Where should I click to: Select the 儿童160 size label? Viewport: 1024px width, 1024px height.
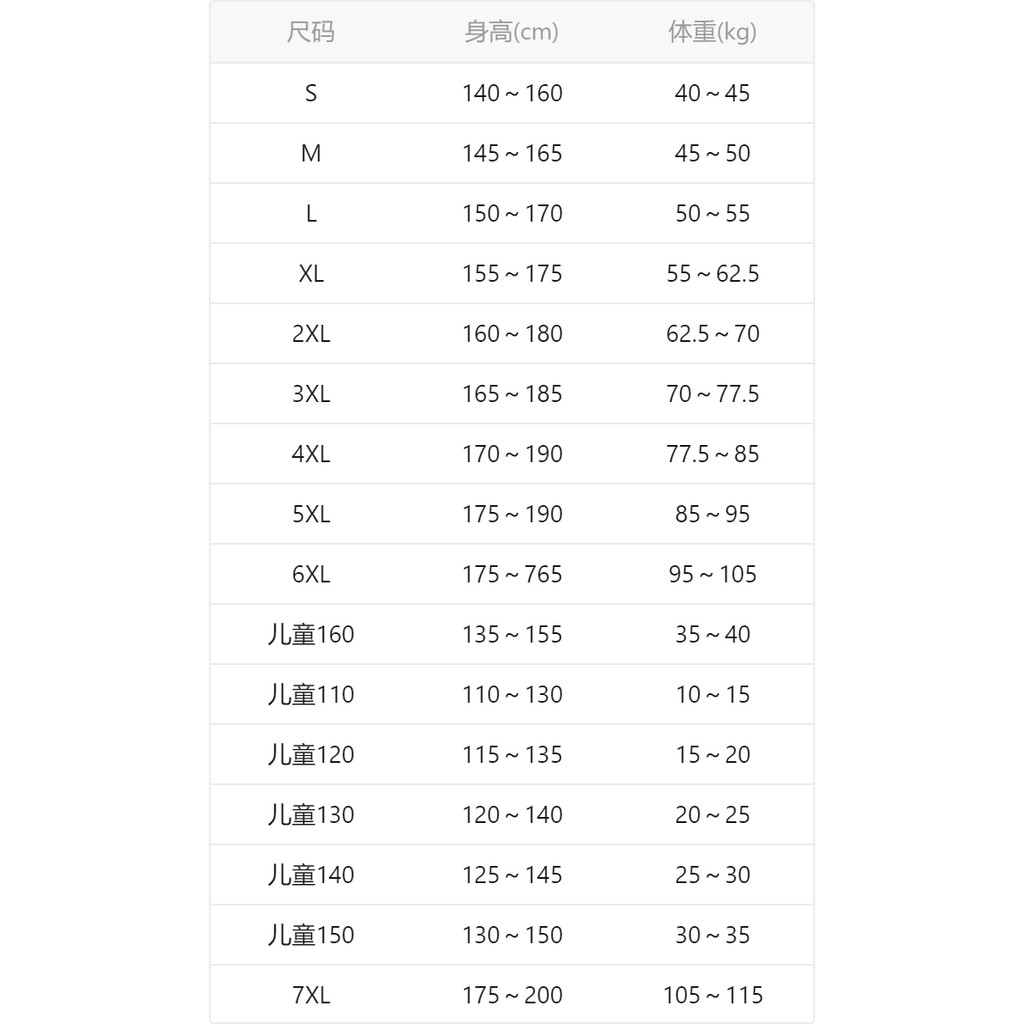pyautogui.click(x=311, y=634)
